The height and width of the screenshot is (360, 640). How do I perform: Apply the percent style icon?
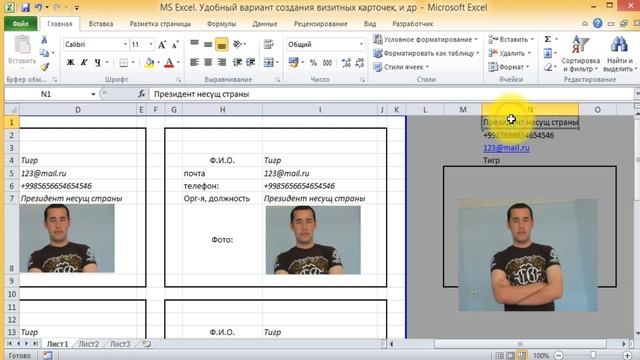[x=313, y=62]
